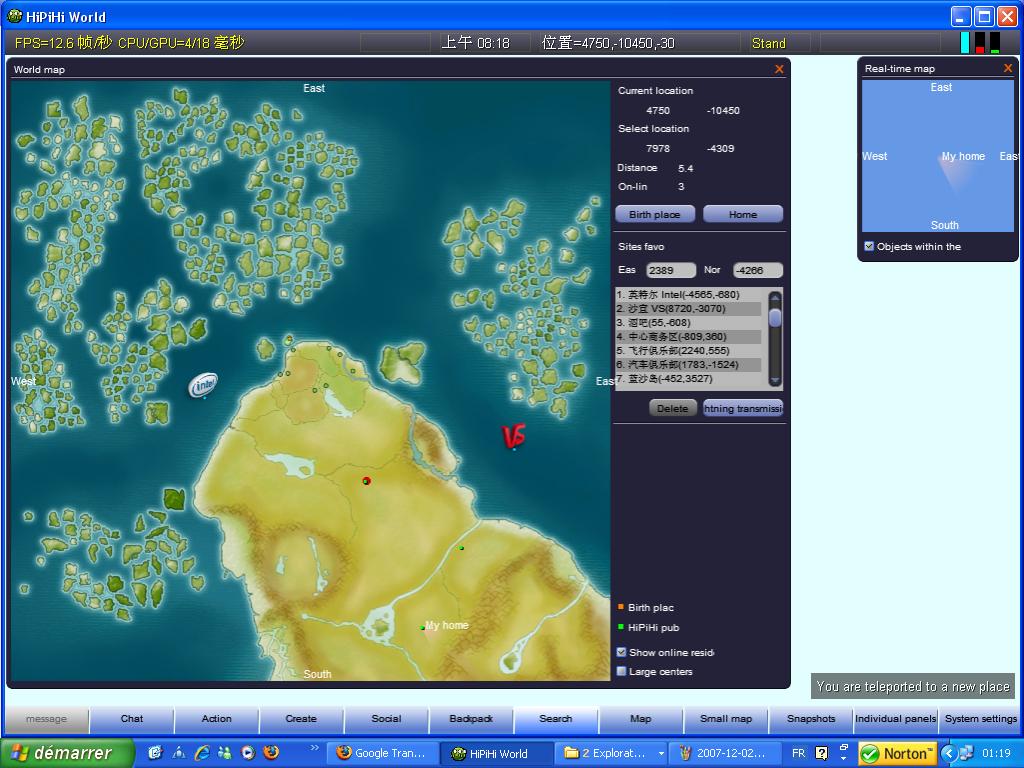The height and width of the screenshot is (768, 1024).
Task: Close the Real-time map panel
Action: click(1008, 68)
